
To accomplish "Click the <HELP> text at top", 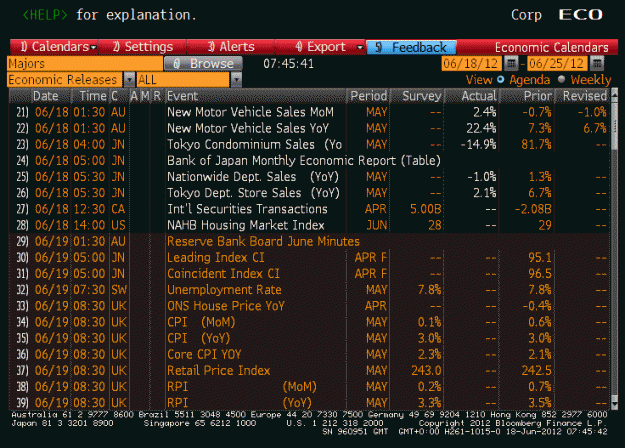I will [x=45, y=15].
